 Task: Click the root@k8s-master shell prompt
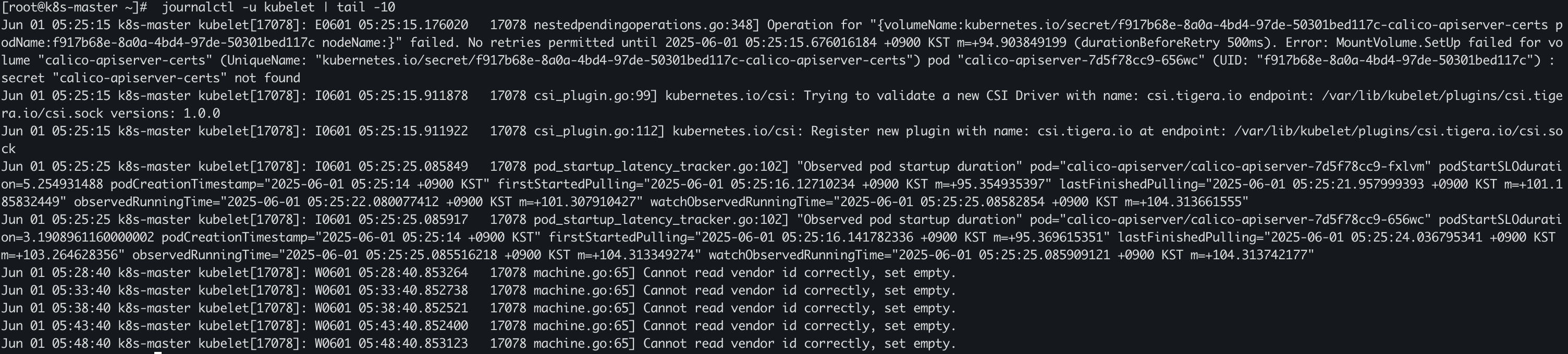[73, 7]
